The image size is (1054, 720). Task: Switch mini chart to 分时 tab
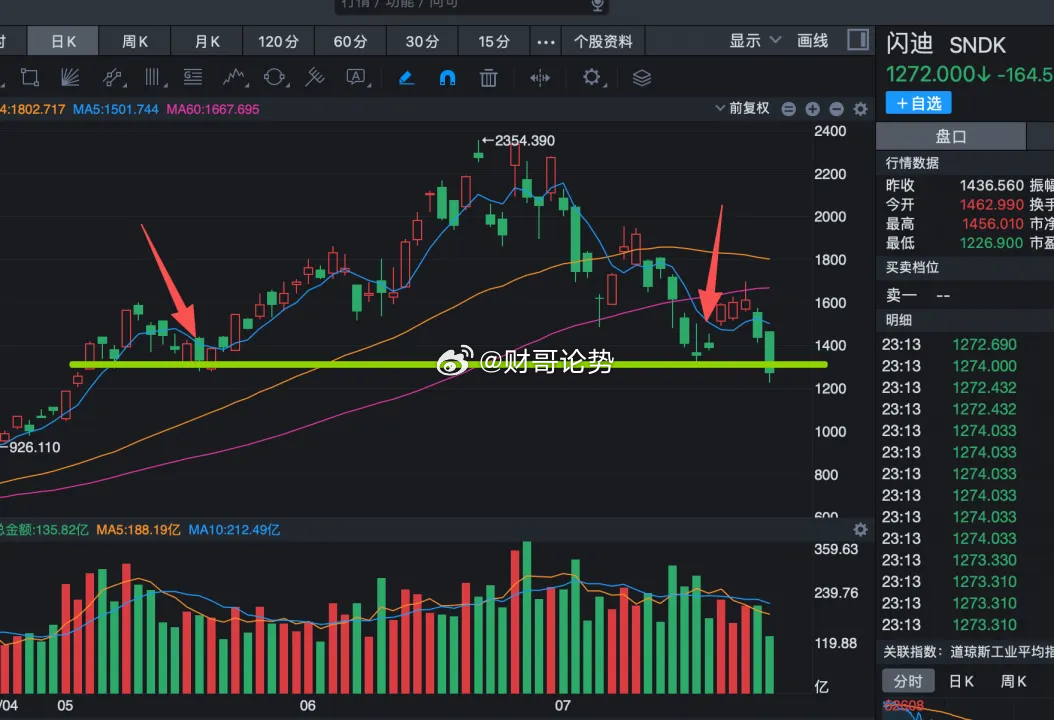(907, 681)
